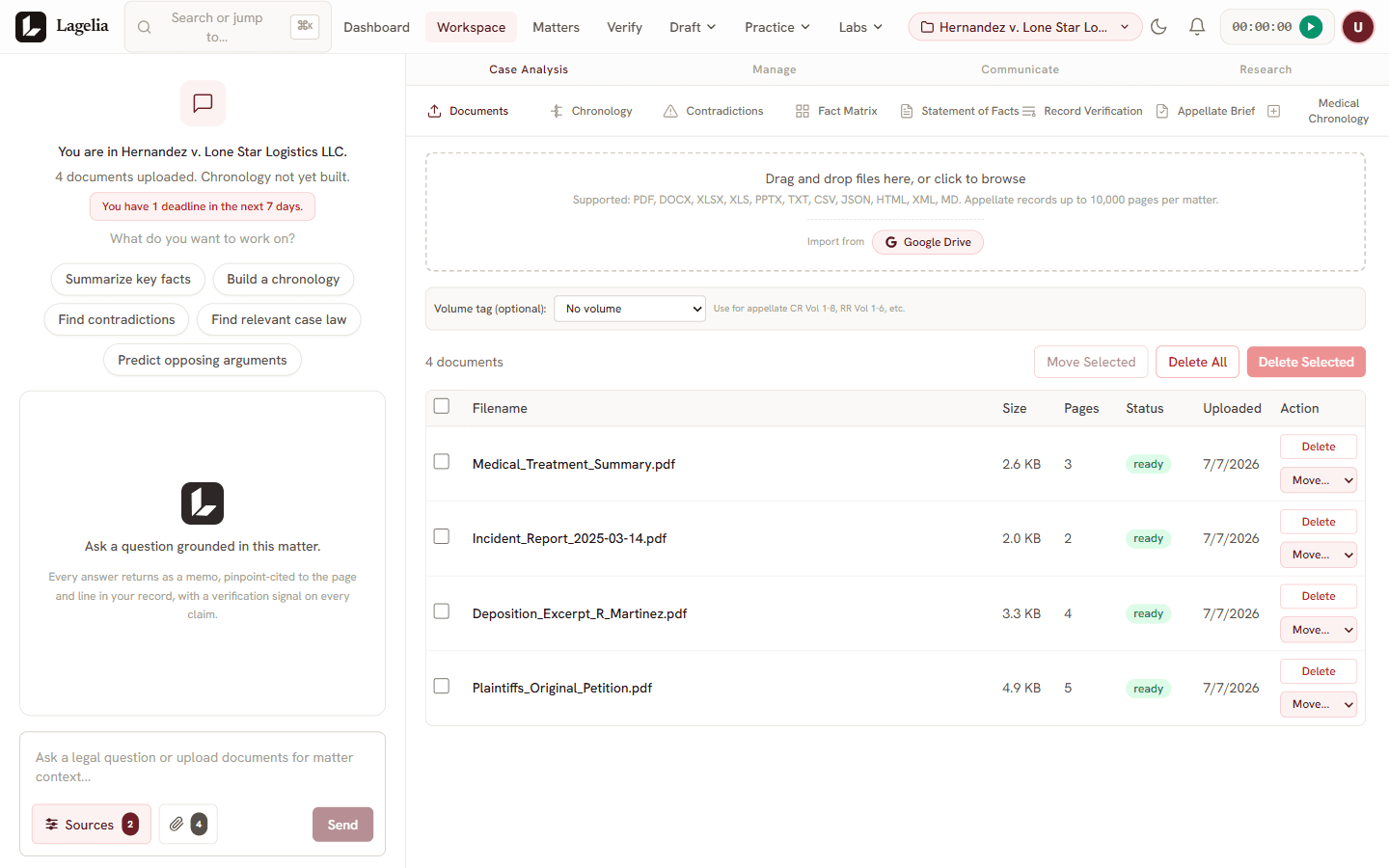Click the keyboard shortcut badge in search

(305, 26)
